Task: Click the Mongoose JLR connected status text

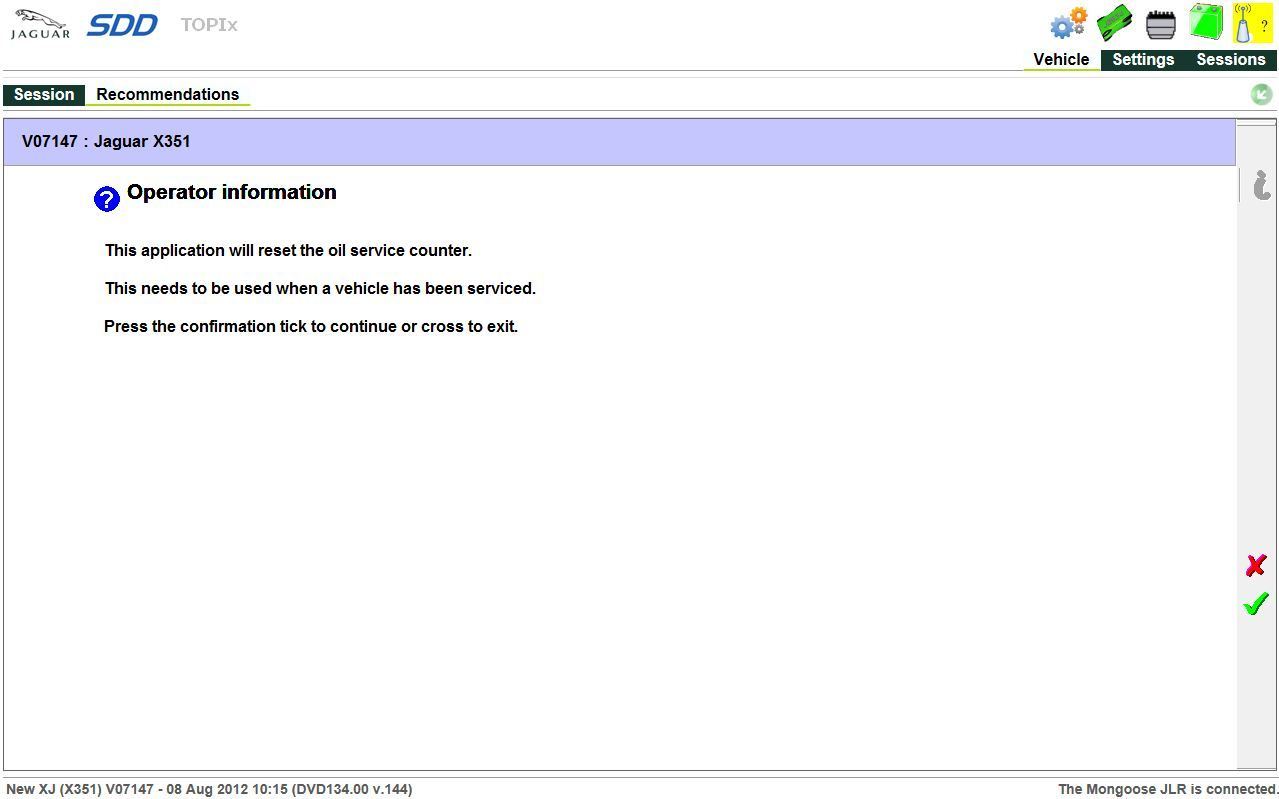Action: (1167, 789)
